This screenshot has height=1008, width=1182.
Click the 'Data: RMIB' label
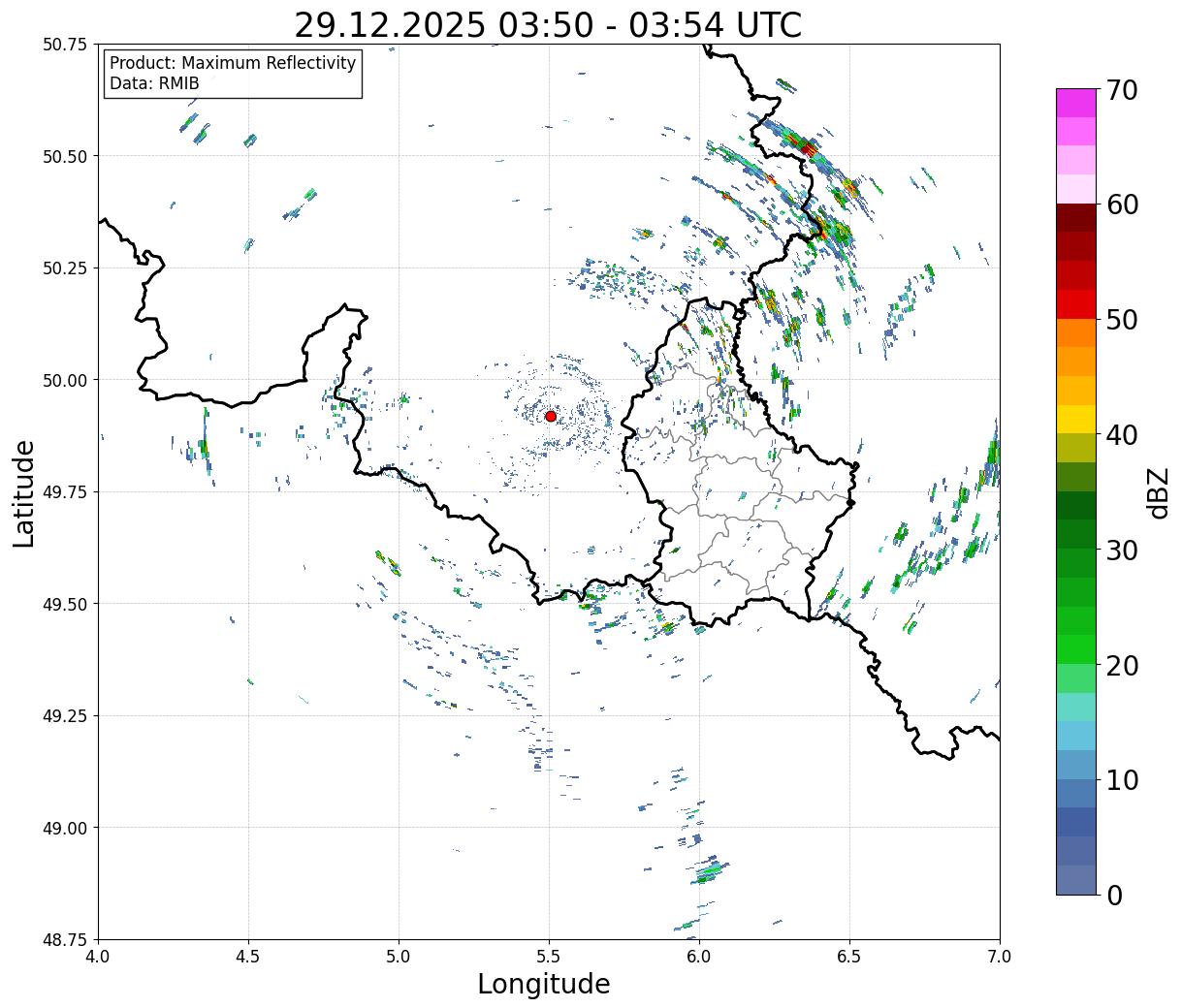click(154, 83)
